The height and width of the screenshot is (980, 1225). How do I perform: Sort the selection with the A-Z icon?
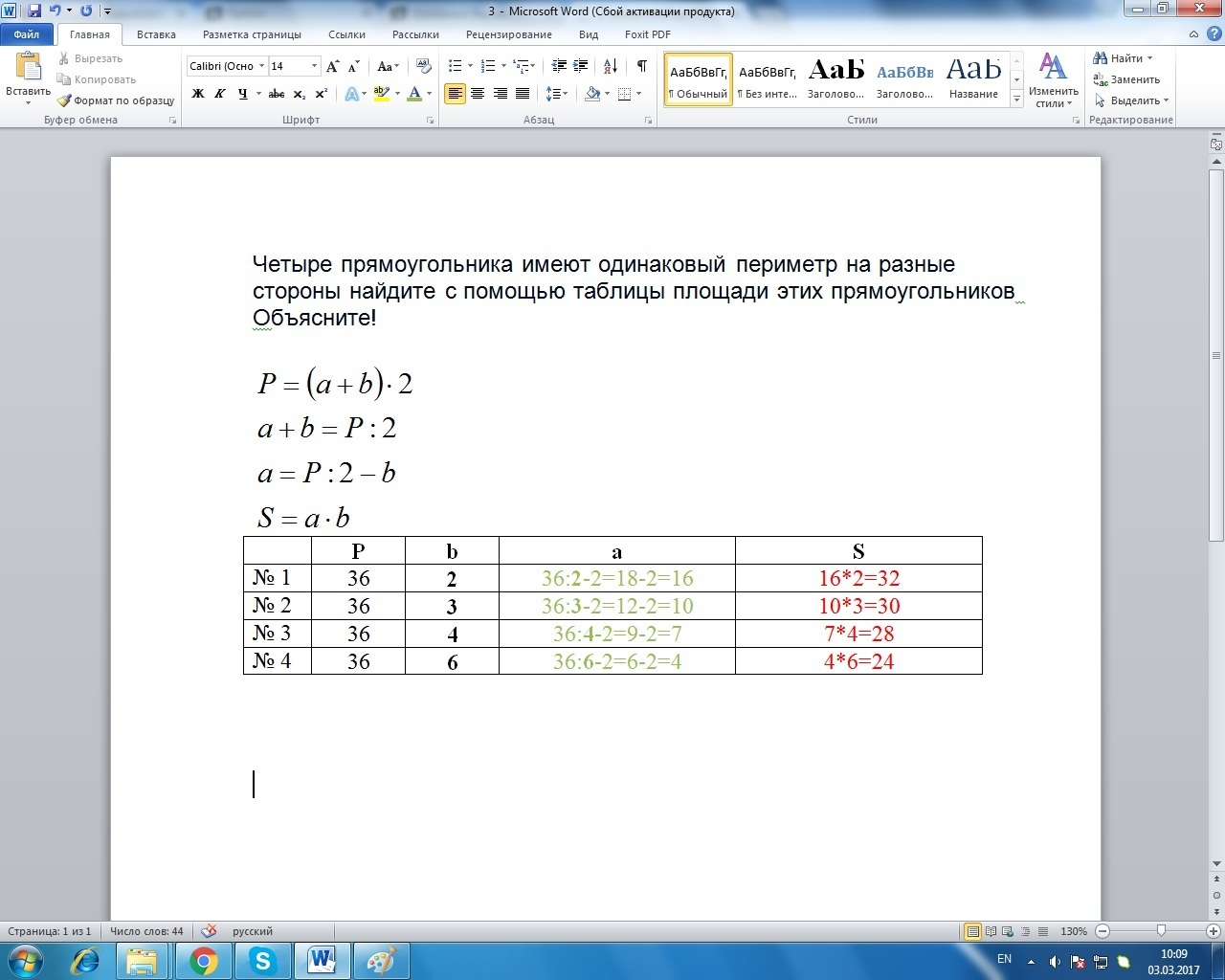(611, 66)
